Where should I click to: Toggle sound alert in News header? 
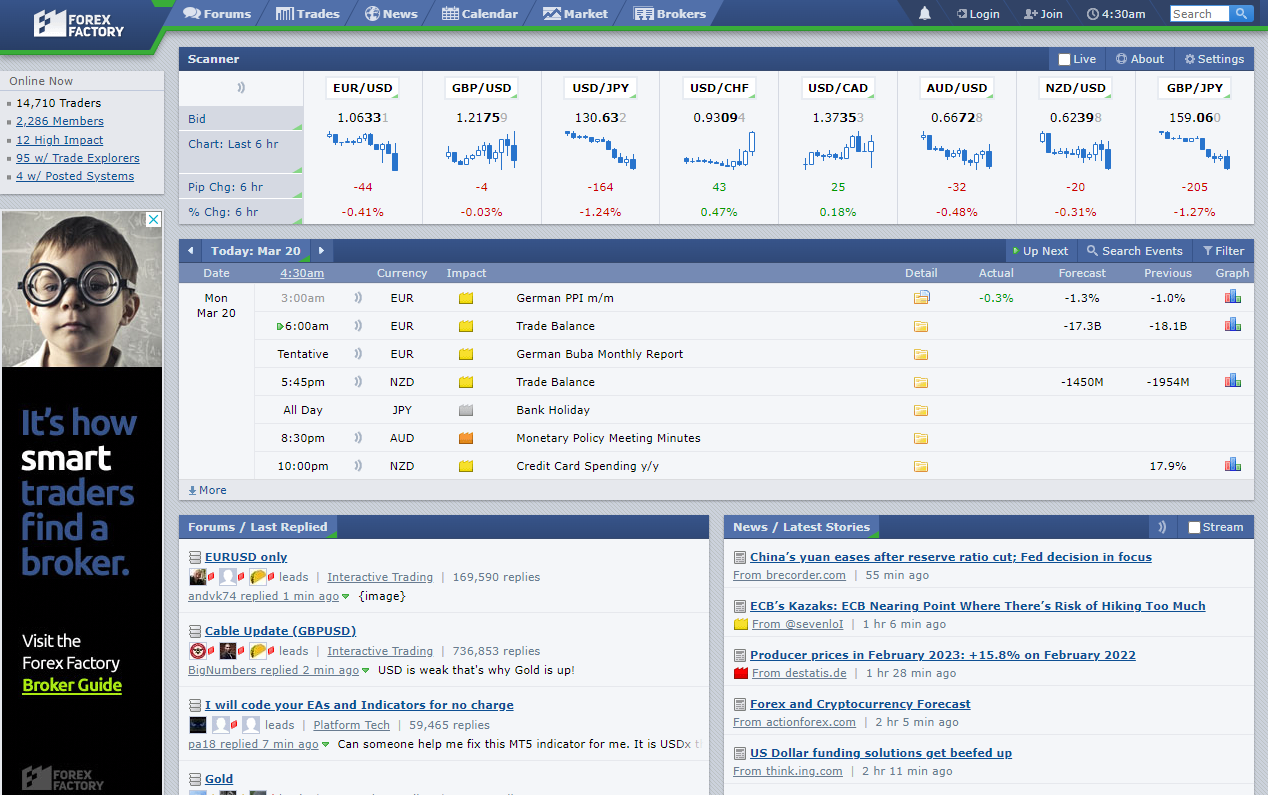(x=1162, y=527)
